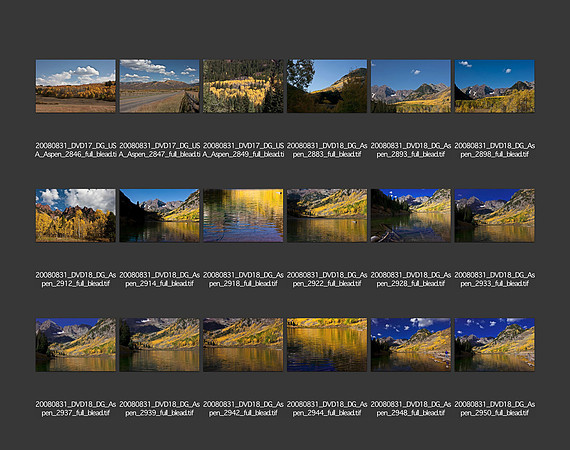Select the pen_2912 aspen trees thumbnail
The height and width of the screenshot is (450, 570).
[x=76, y=215]
